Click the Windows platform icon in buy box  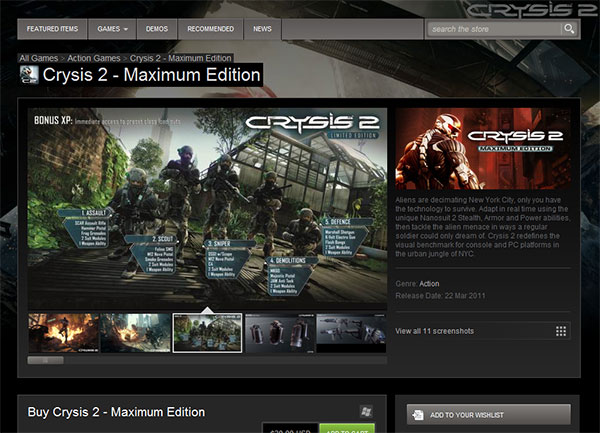366,412
